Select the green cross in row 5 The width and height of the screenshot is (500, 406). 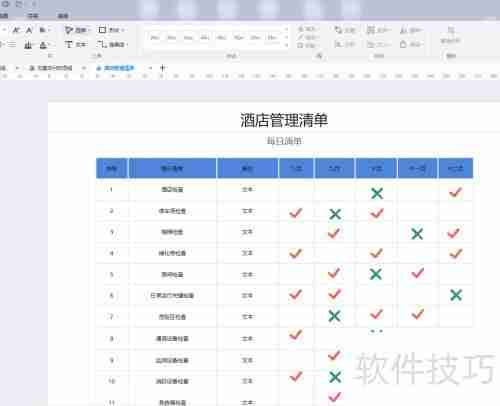coord(376,274)
